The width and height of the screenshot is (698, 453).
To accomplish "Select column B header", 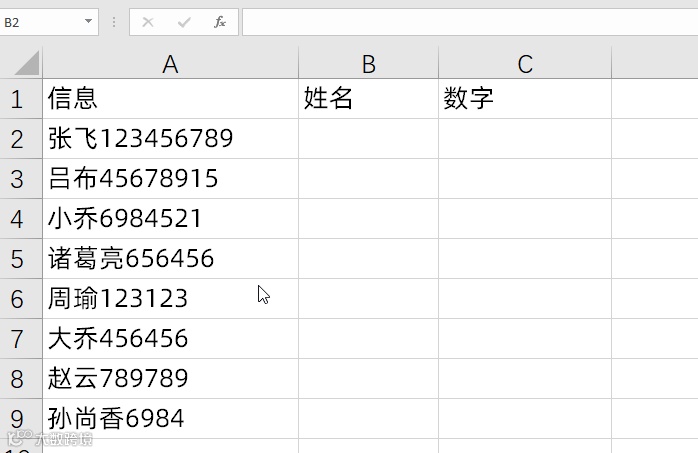I will click(369, 63).
